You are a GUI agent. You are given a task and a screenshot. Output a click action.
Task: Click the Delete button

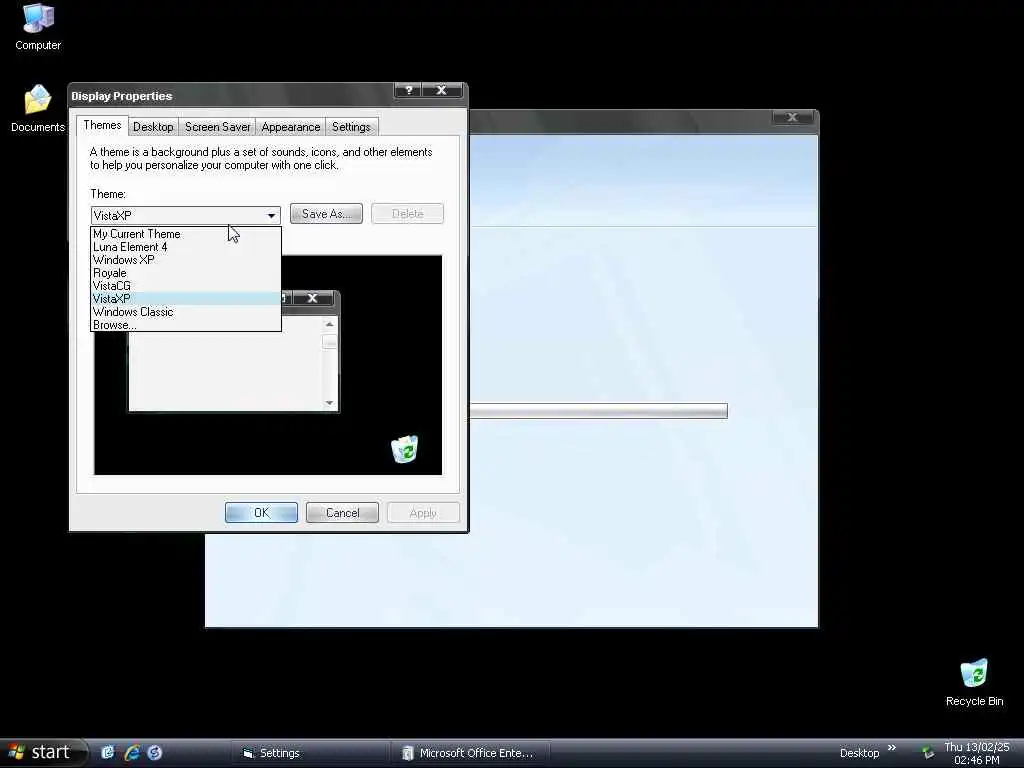(408, 214)
